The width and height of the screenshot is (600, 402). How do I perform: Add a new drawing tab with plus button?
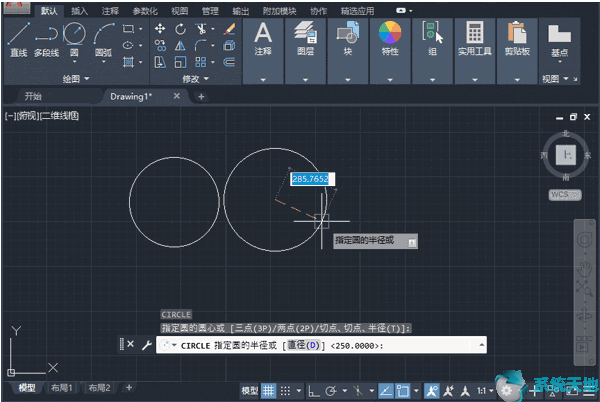(x=201, y=97)
